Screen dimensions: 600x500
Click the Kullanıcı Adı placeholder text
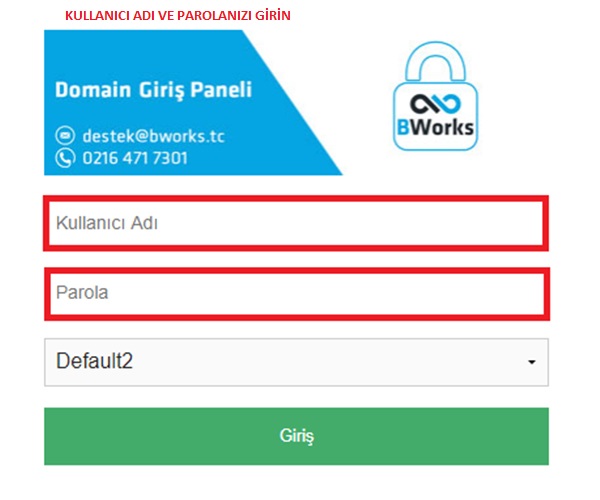point(107,223)
